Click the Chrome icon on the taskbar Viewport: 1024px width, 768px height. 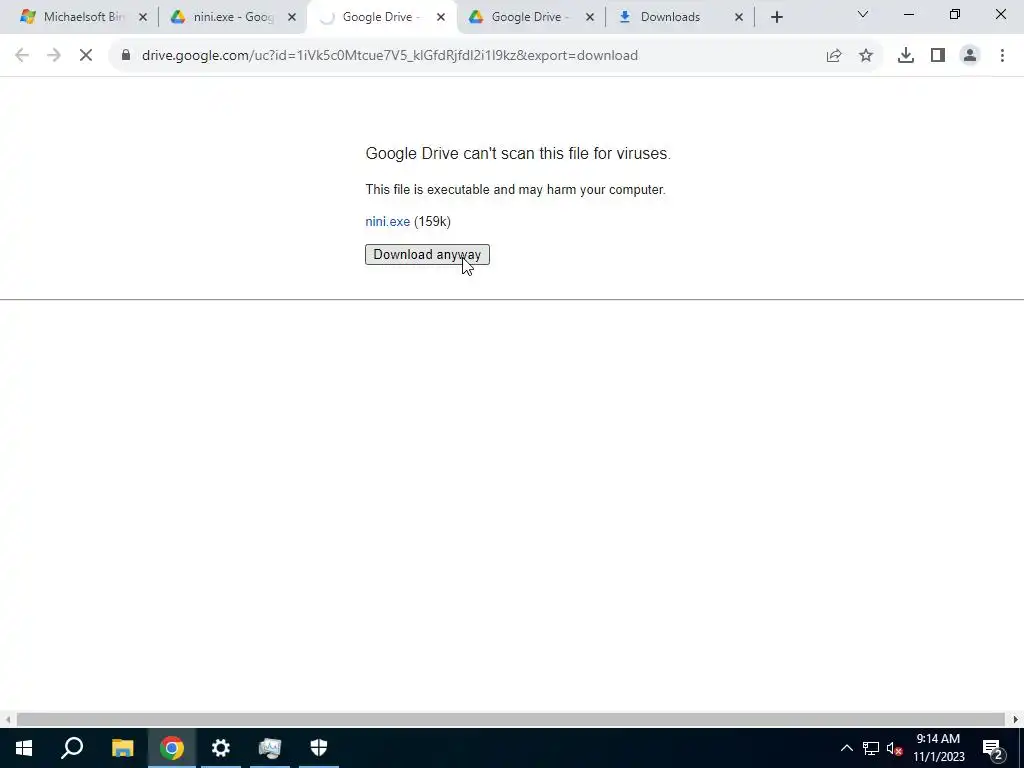pyautogui.click(x=172, y=748)
